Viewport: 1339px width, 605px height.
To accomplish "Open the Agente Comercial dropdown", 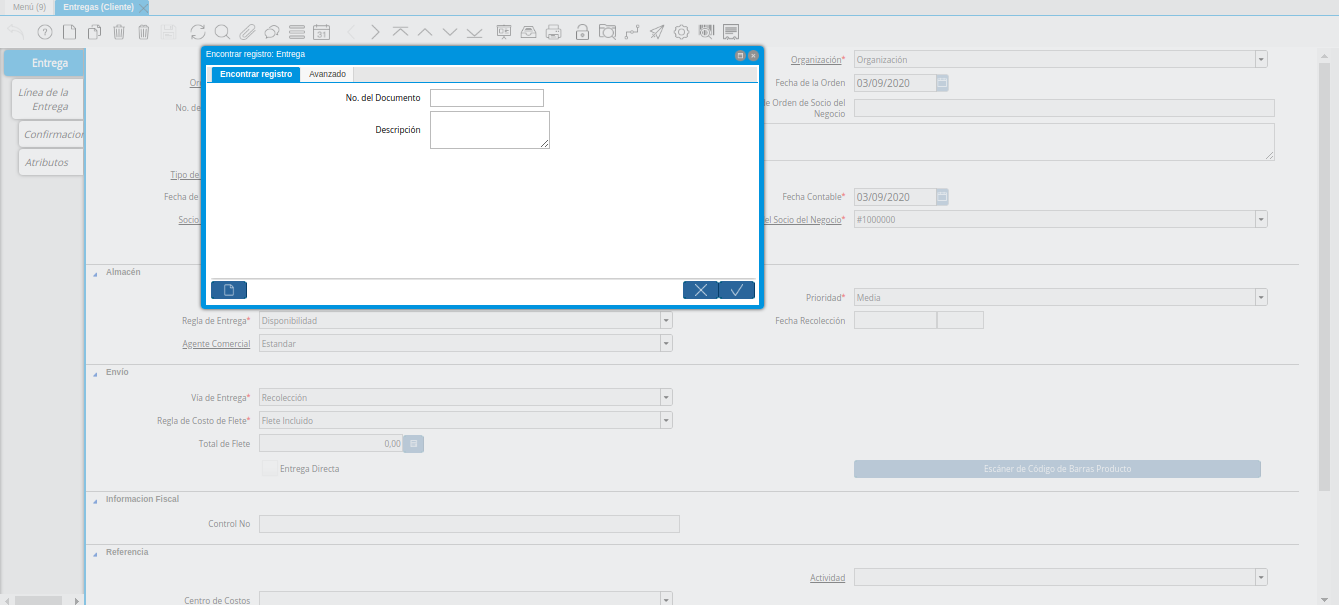I will click(x=666, y=344).
